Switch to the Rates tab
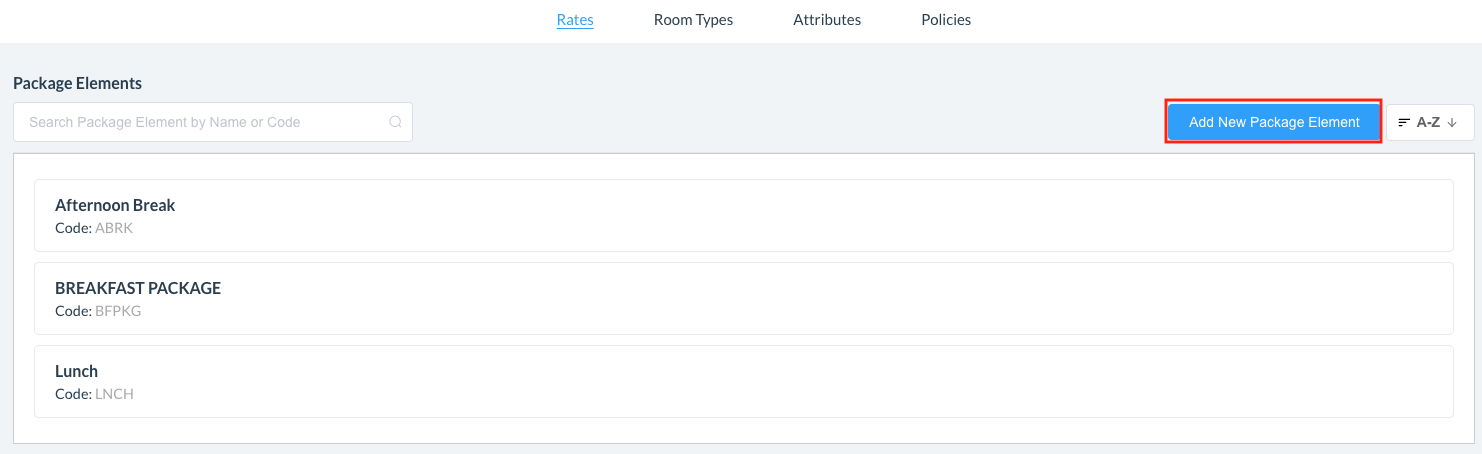Viewport: 1482px width, 454px height. pyautogui.click(x=575, y=20)
